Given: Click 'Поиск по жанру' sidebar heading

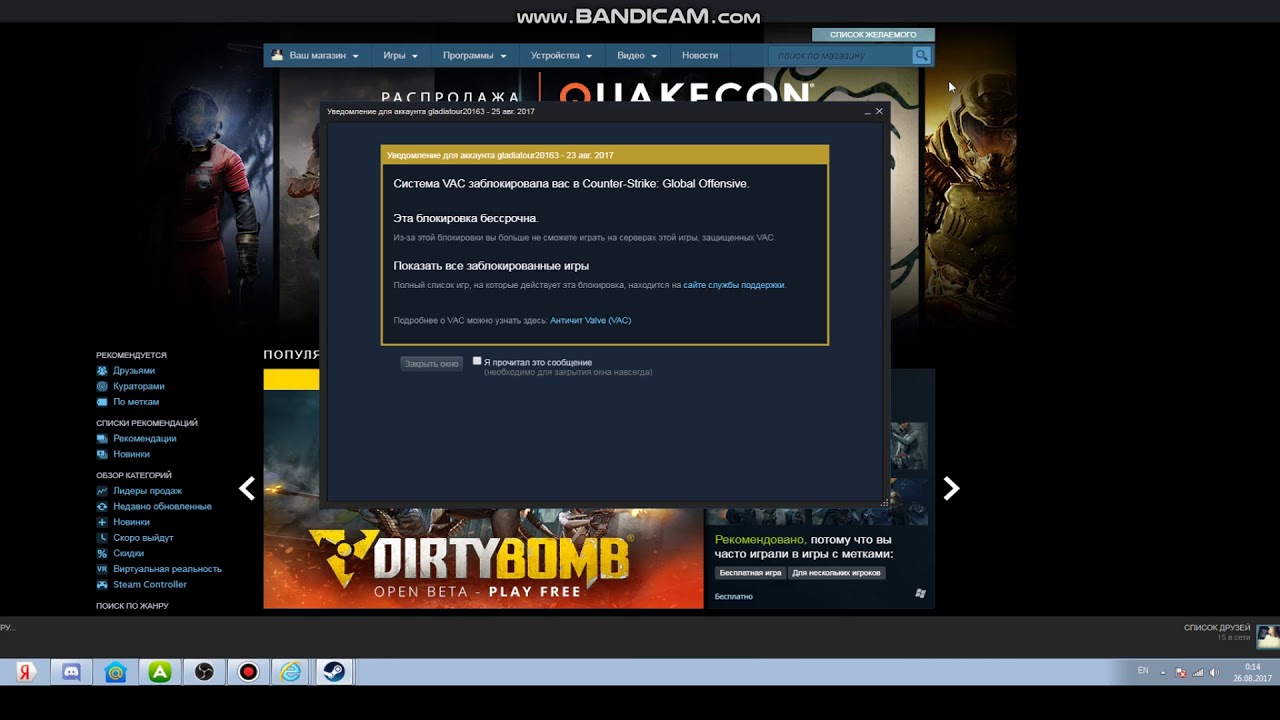Looking at the screenshot, I should point(132,606).
